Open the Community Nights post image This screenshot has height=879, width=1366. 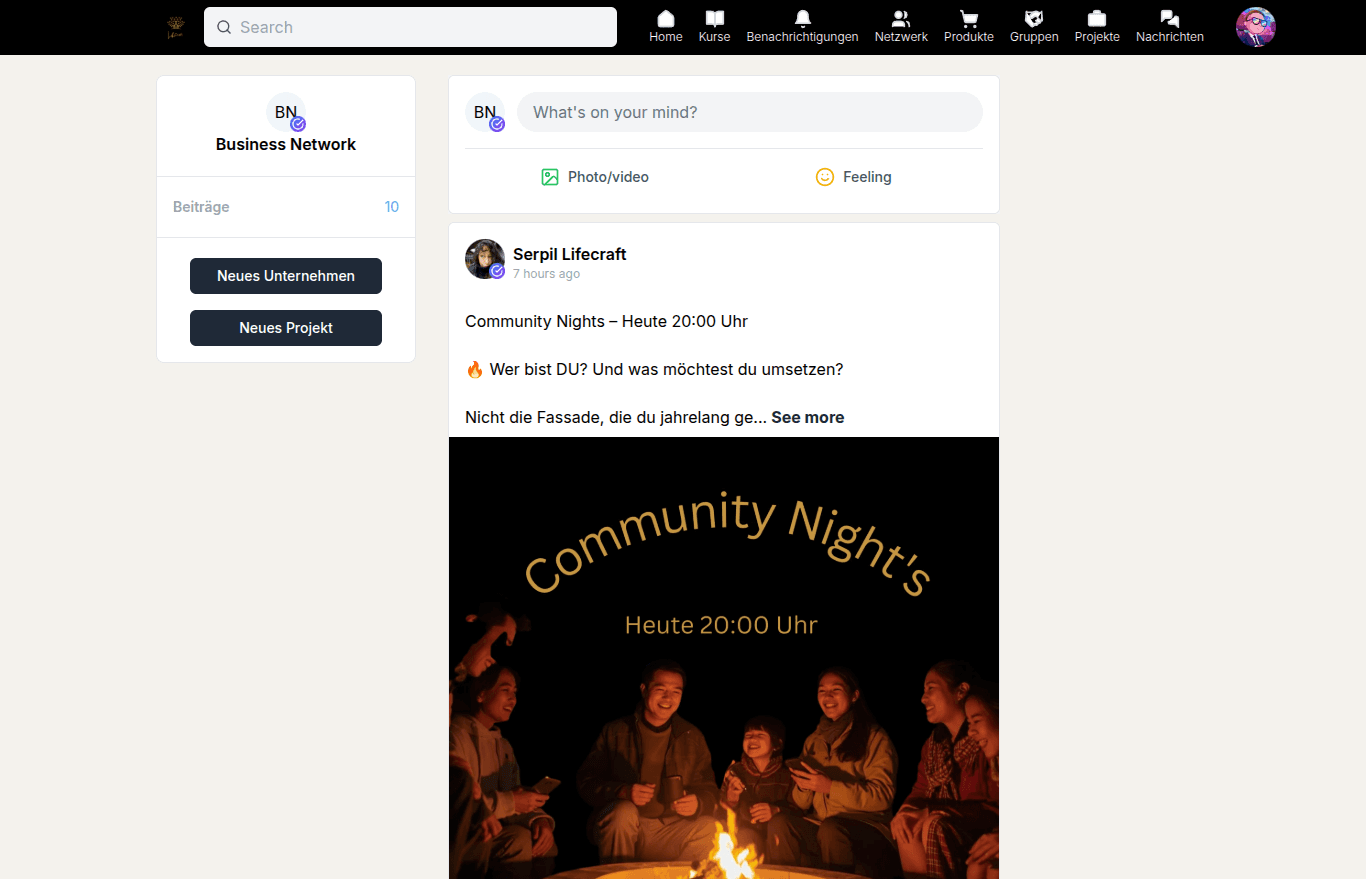[724, 657]
